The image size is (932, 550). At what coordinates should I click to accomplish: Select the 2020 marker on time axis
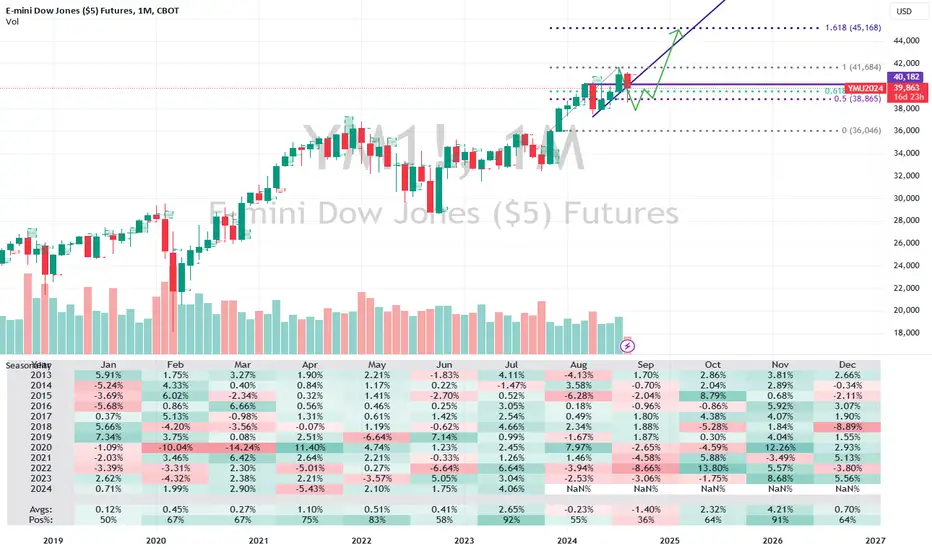pos(156,540)
